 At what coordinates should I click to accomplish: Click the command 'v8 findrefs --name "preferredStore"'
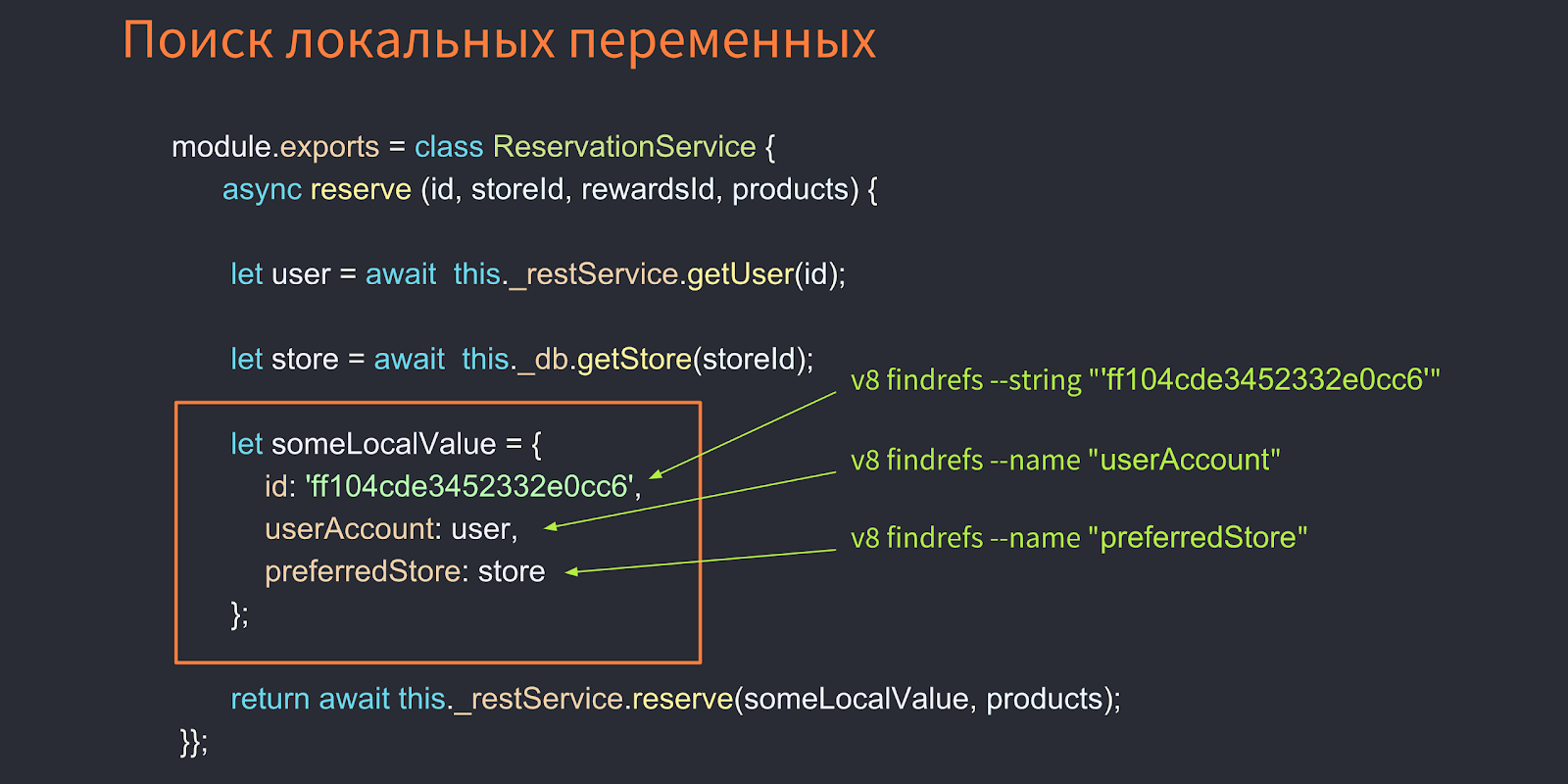[1079, 538]
